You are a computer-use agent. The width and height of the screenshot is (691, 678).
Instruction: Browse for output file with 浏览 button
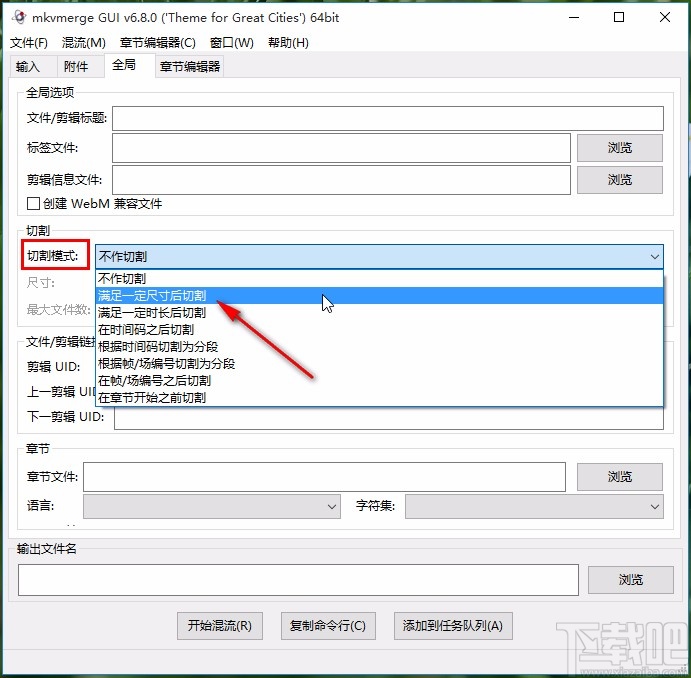[631, 580]
